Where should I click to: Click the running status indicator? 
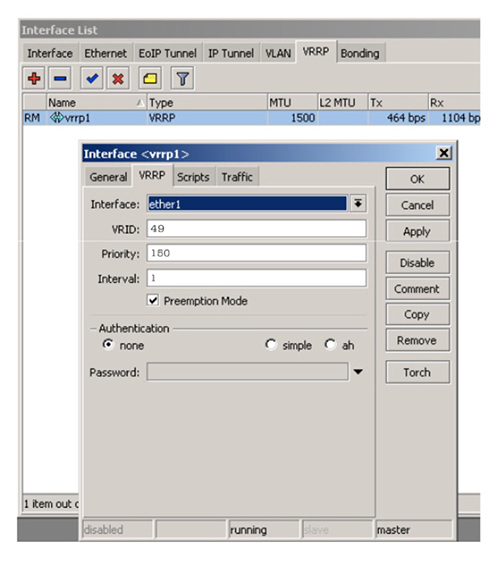click(264, 530)
